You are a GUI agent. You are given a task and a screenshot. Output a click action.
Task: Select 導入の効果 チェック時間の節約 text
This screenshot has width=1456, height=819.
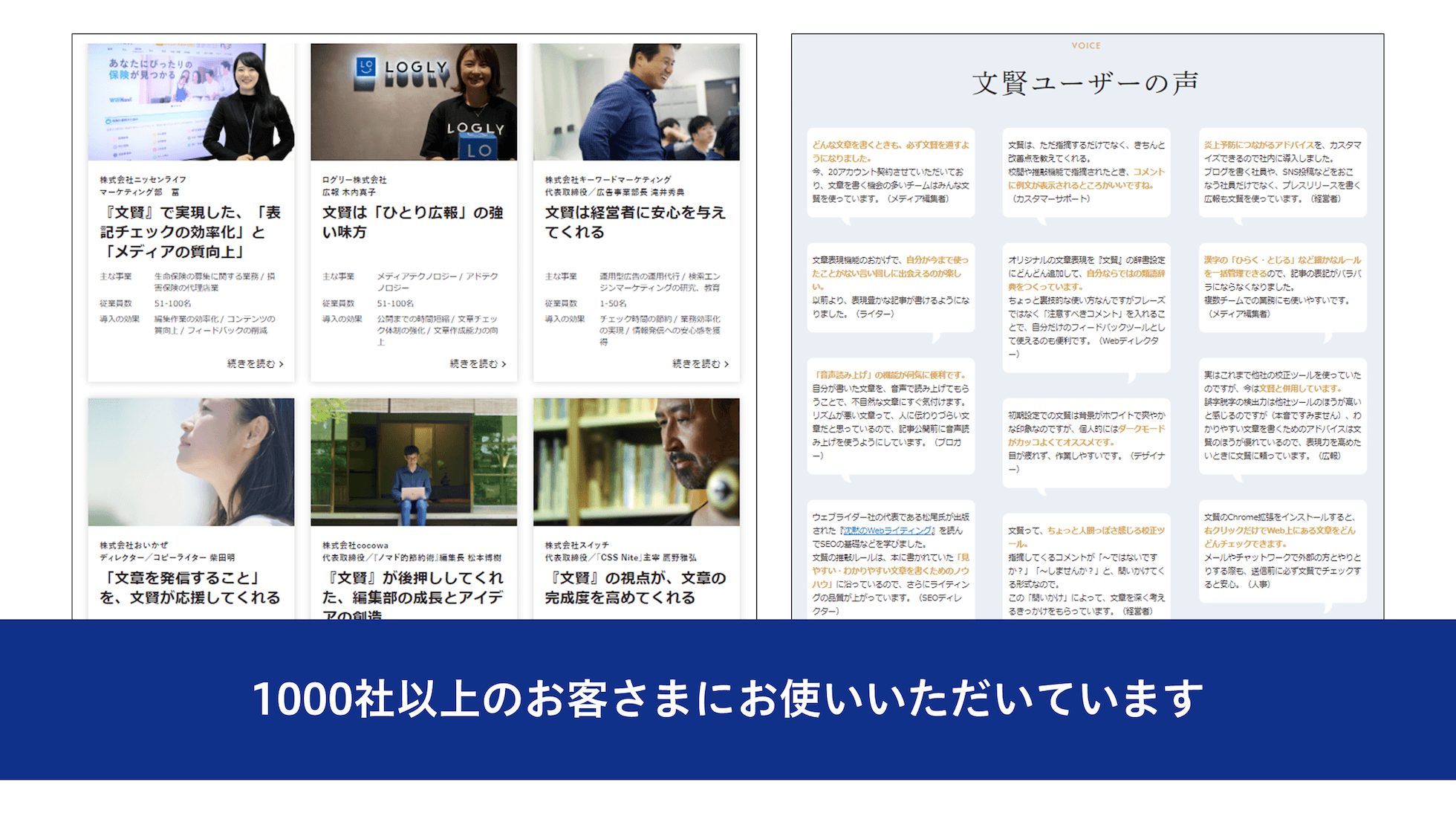point(634,331)
